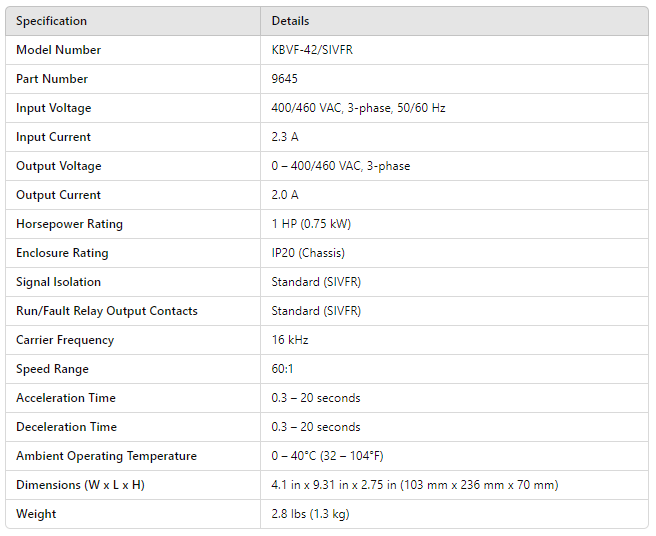Click the Details column header
Screen dimensions: 656x536
pos(290,21)
